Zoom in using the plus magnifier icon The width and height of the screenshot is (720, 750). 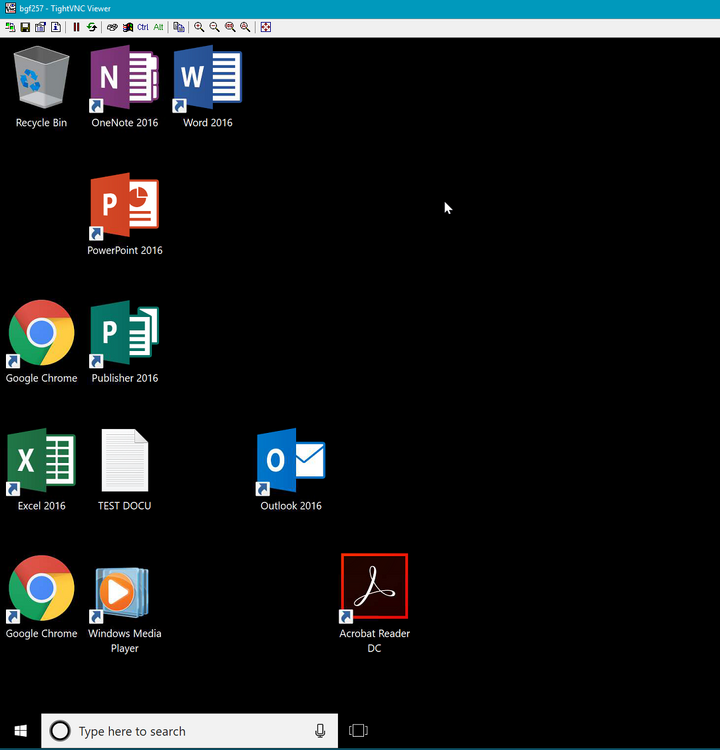[199, 27]
